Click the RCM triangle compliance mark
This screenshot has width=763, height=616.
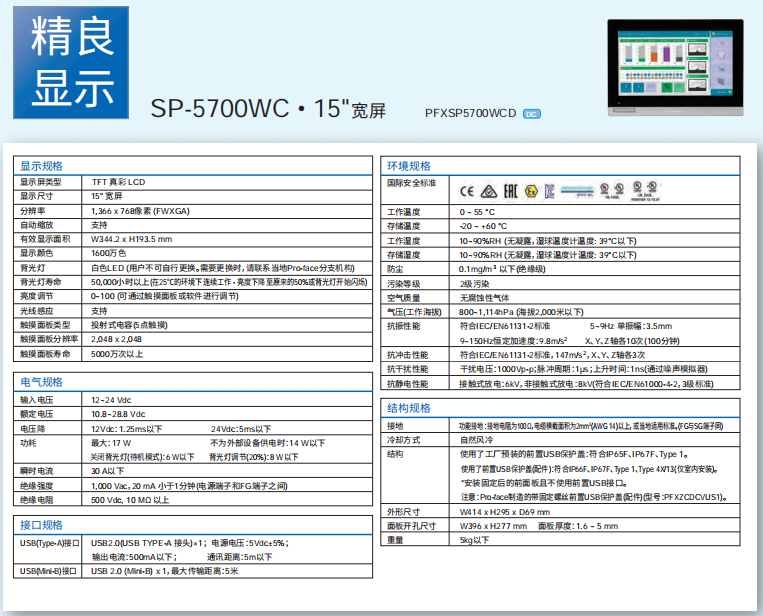489,191
